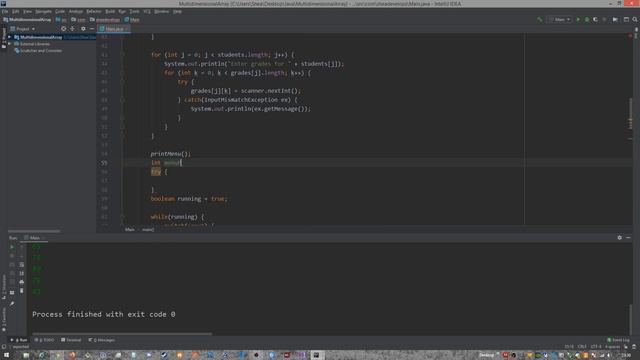Open the Help menu
The width and height of the screenshot is (640, 360).
(177, 11)
